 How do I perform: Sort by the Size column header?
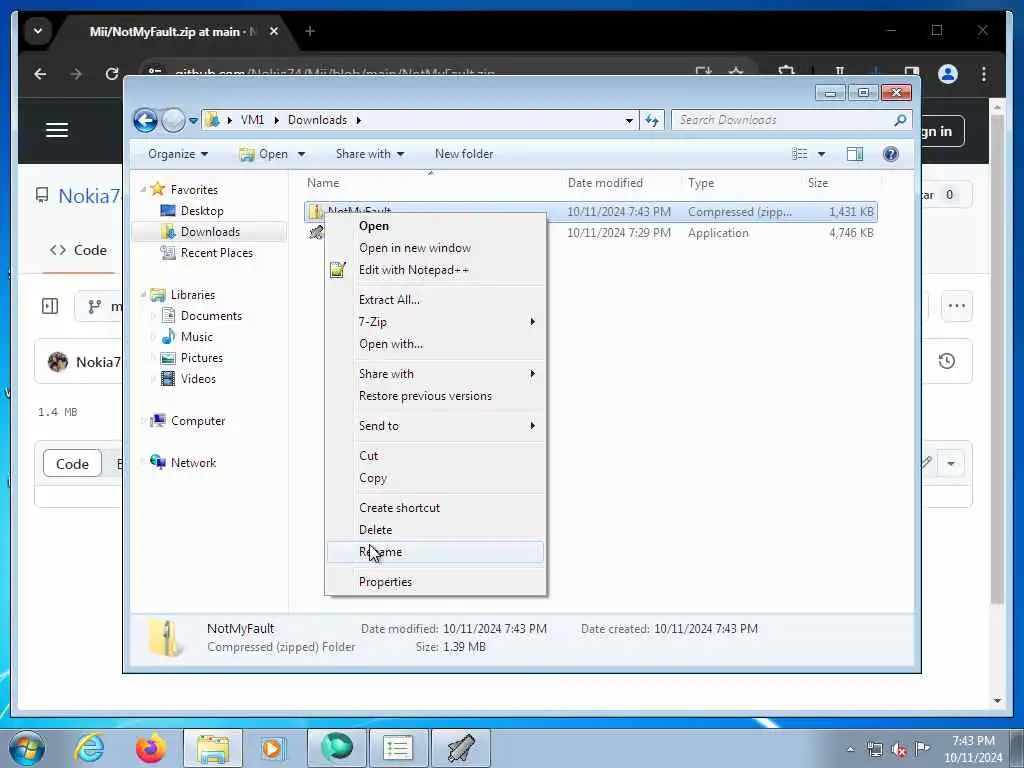coord(841,183)
